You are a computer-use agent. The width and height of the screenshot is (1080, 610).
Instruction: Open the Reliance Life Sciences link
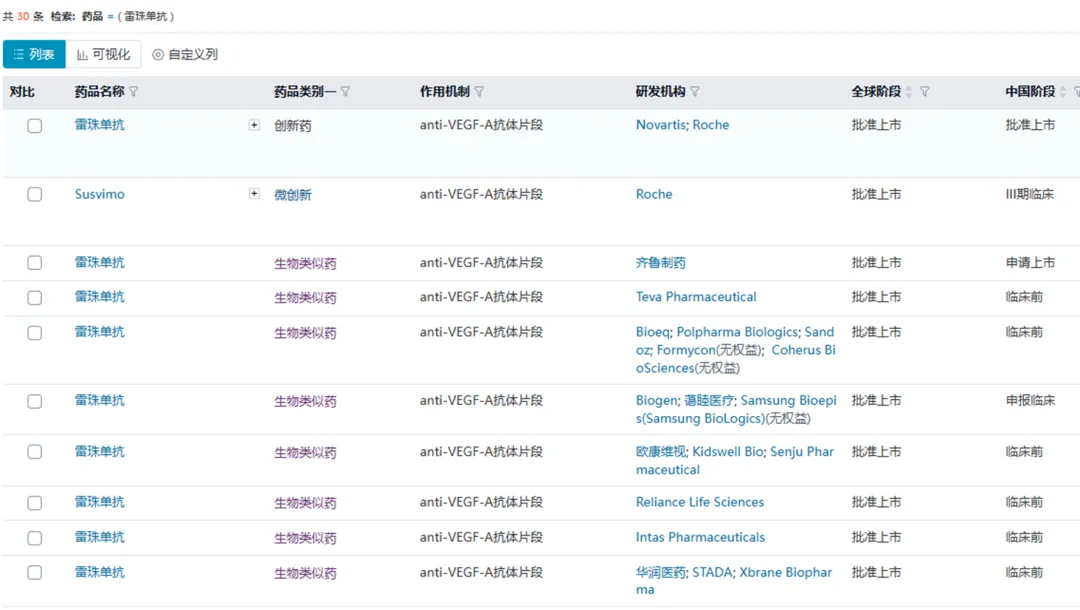click(x=700, y=502)
